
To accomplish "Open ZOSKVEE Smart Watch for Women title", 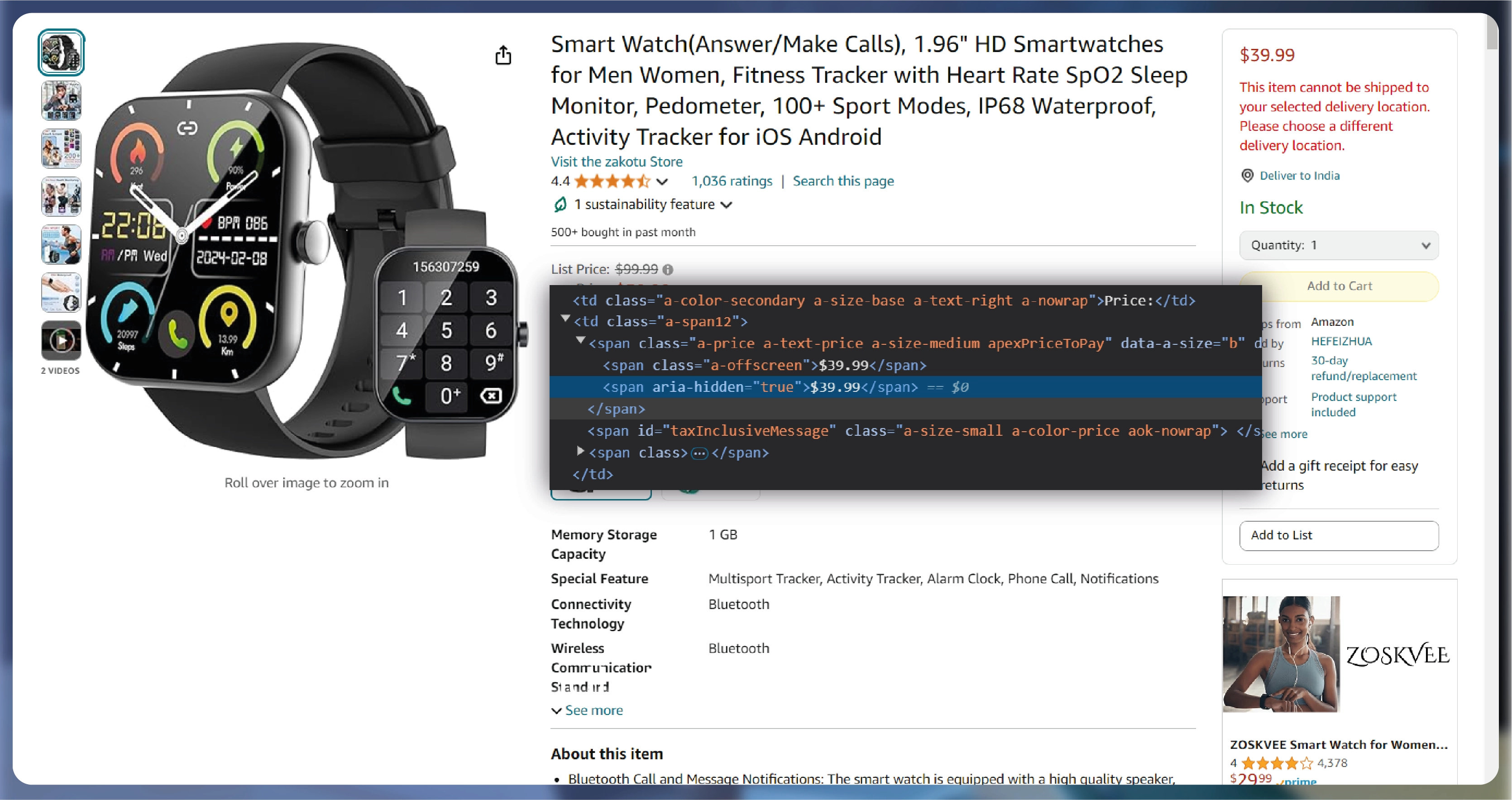I will [1339, 744].
